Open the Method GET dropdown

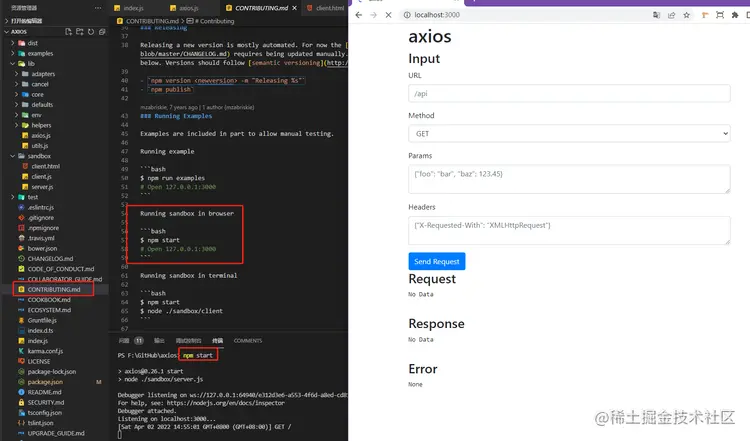point(569,133)
